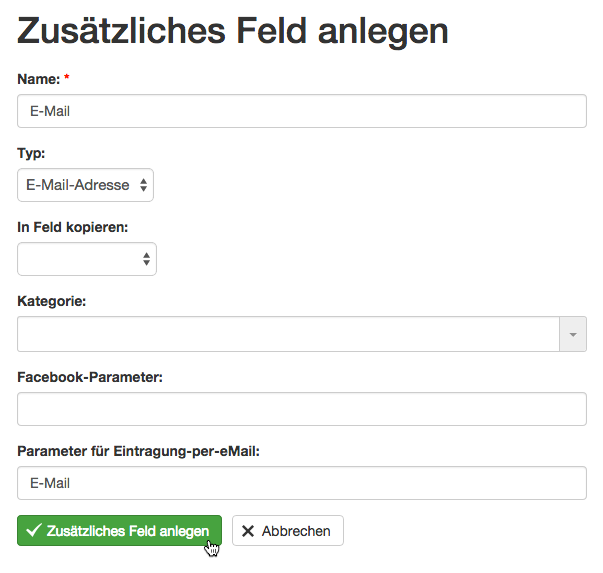Click the checkmark icon on the green button
The height and width of the screenshot is (573, 603).
33,530
